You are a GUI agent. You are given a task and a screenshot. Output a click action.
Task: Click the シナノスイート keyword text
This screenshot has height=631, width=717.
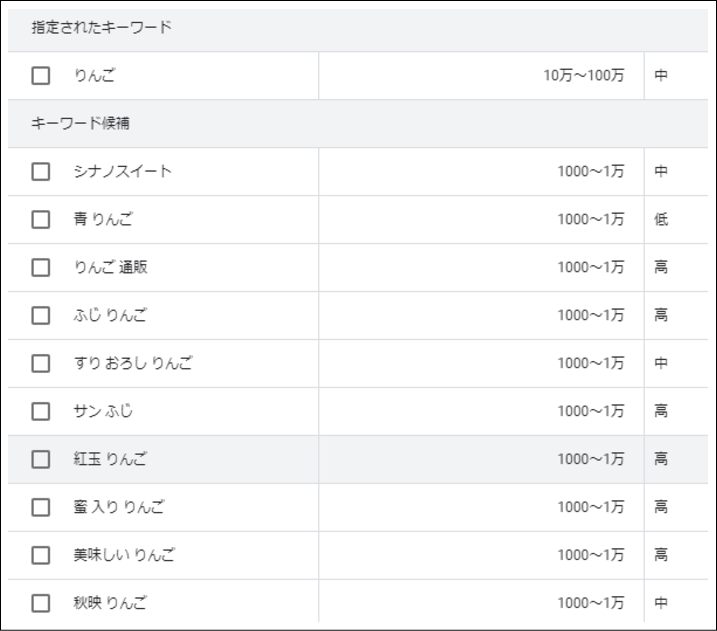point(123,171)
